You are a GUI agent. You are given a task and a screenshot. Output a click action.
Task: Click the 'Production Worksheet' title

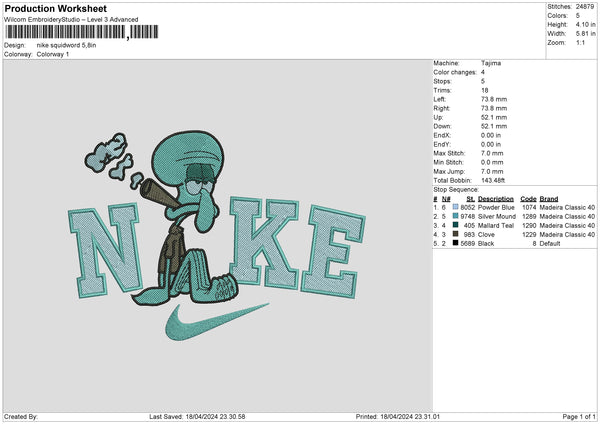55,8
